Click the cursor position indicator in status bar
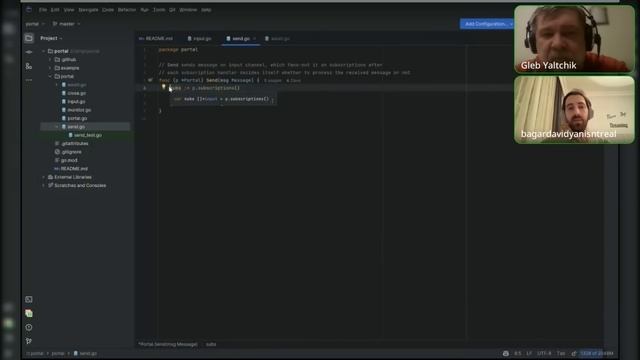640x360 pixels. [518, 353]
